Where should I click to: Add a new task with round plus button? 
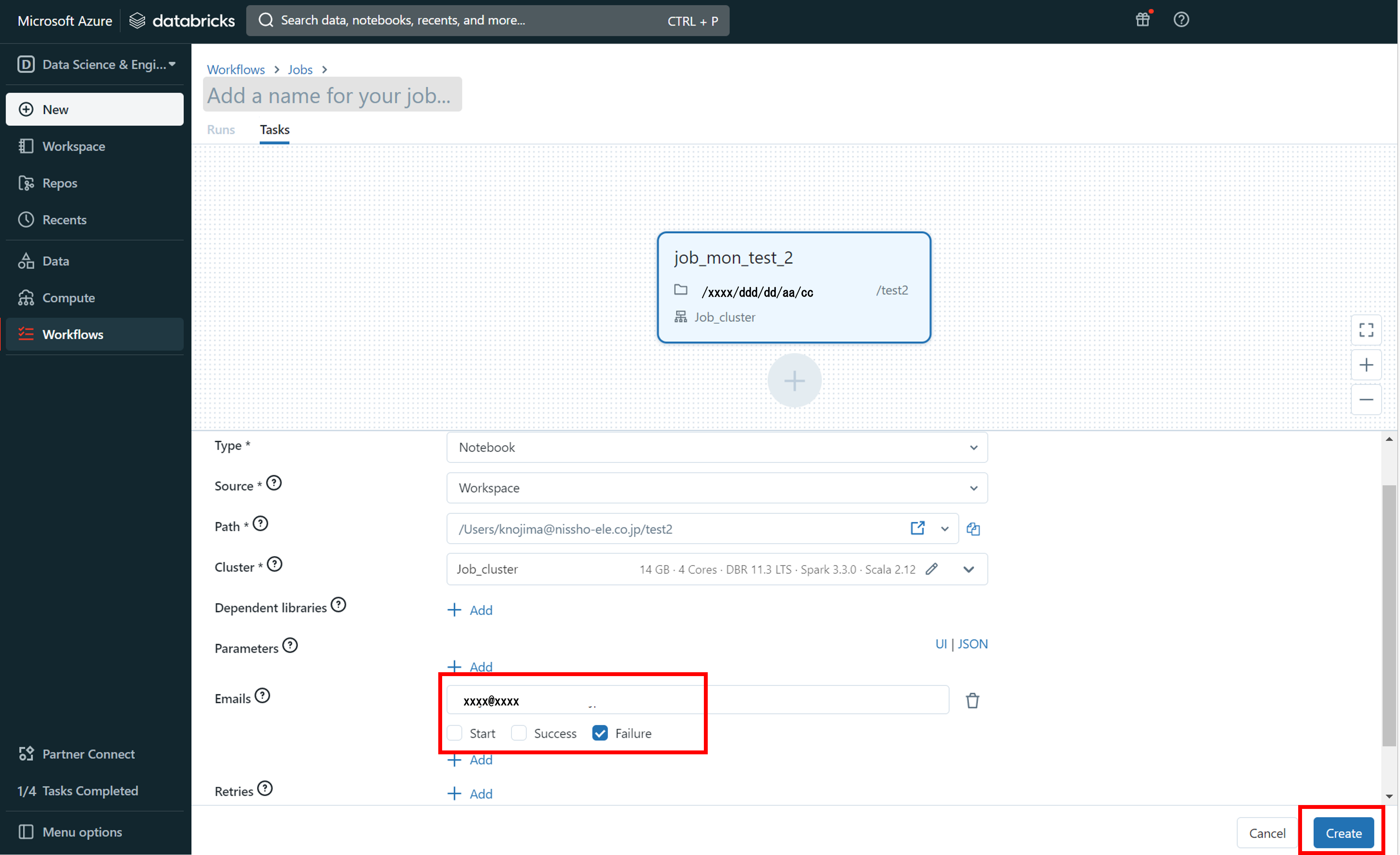(794, 381)
